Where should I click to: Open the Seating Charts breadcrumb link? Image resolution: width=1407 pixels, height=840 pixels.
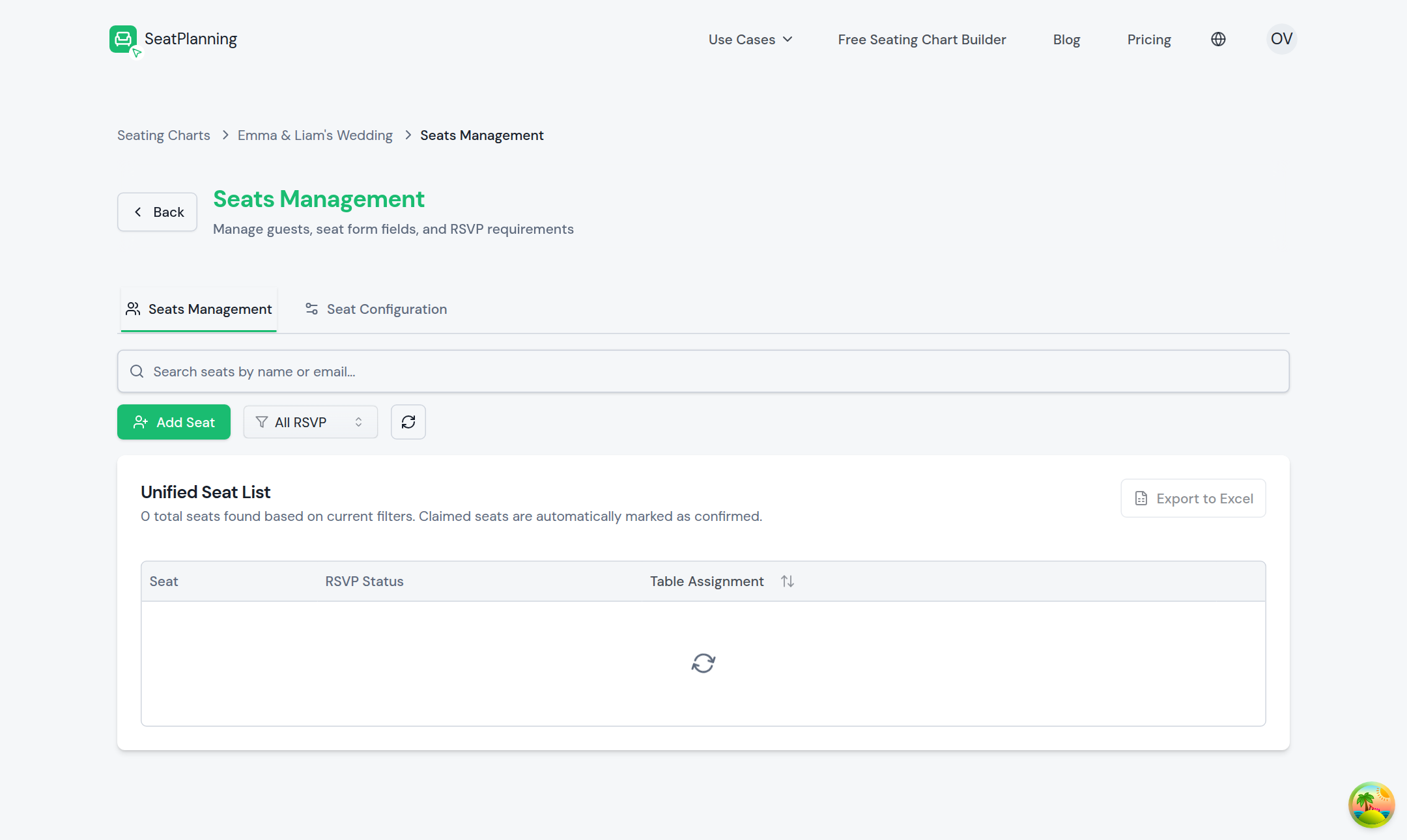point(163,135)
